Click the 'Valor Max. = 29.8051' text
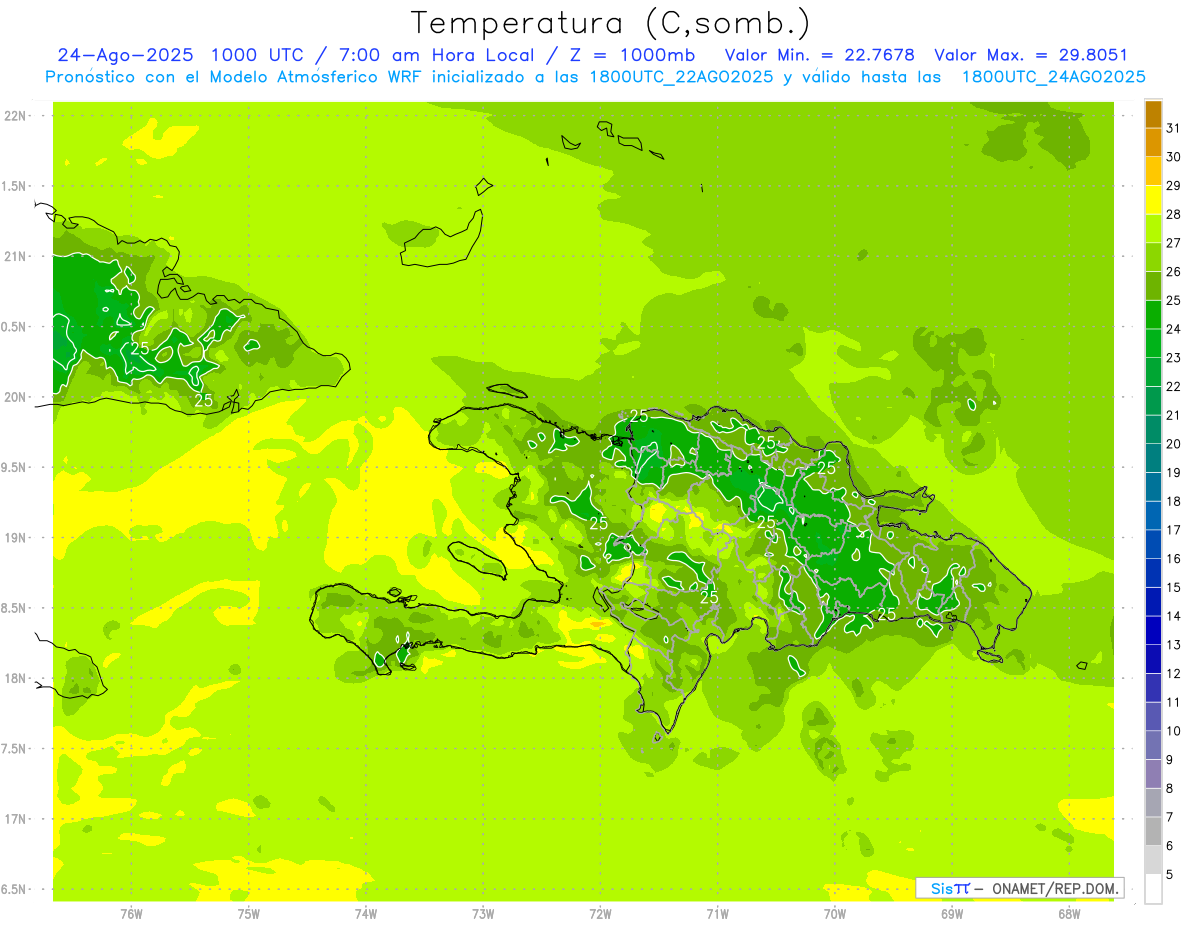Viewport: 1200px width, 927px height. click(x=1031, y=56)
